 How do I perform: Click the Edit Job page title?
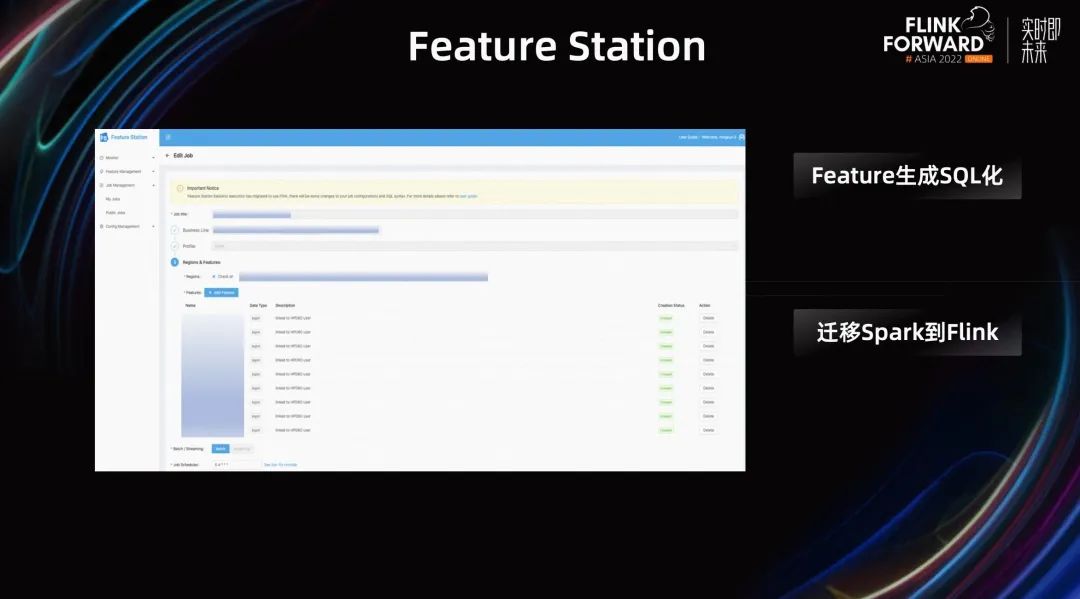click(183, 156)
